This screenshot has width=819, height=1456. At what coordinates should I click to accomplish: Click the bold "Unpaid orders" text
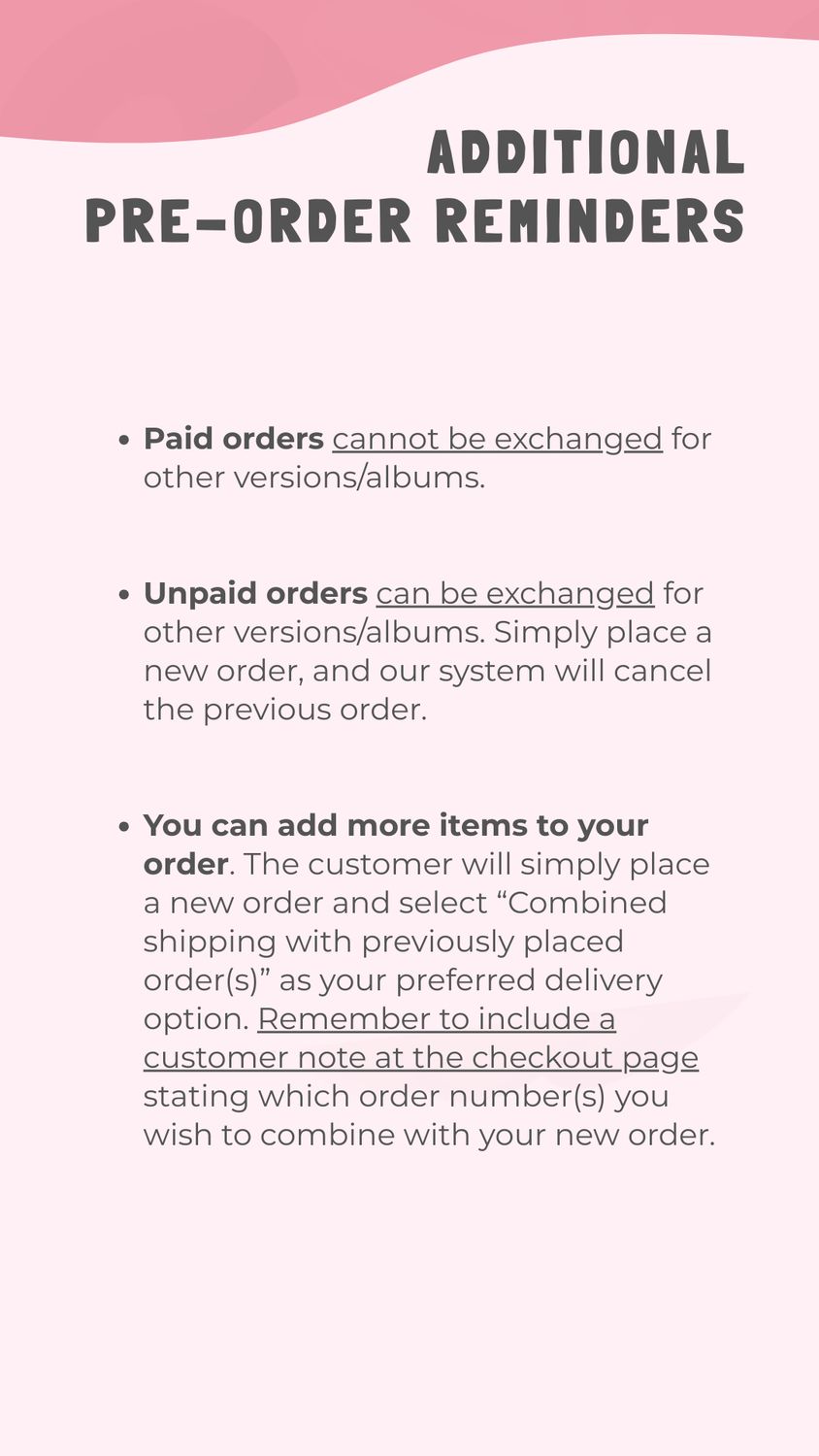point(255,593)
